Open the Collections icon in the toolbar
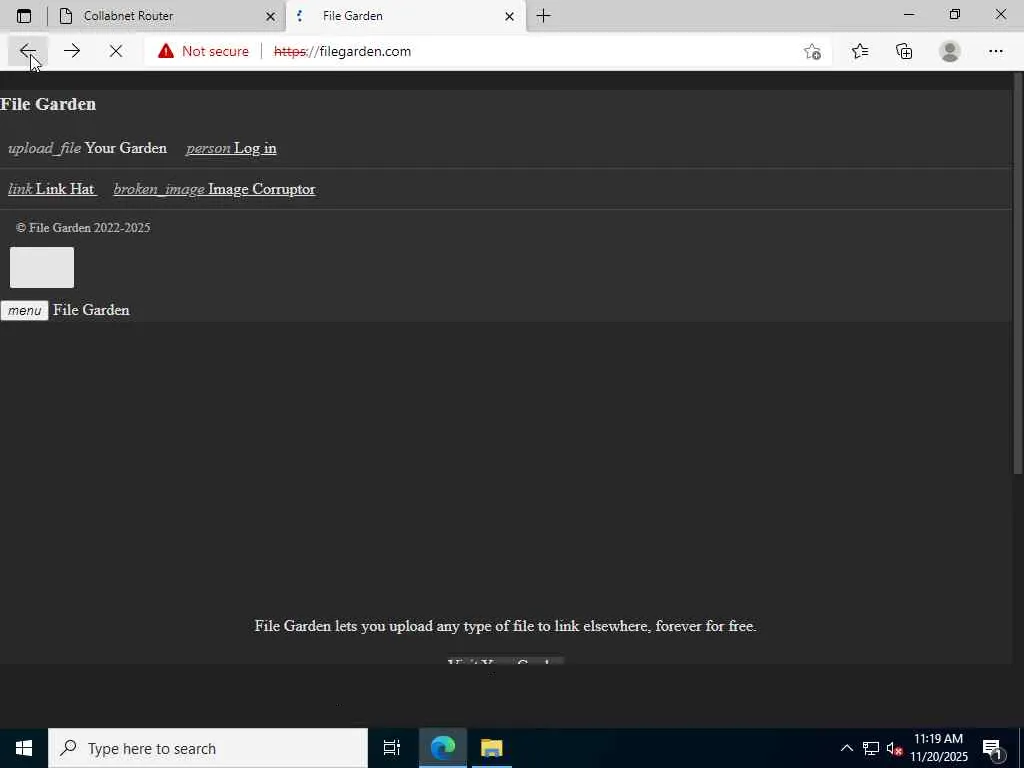 point(904,51)
